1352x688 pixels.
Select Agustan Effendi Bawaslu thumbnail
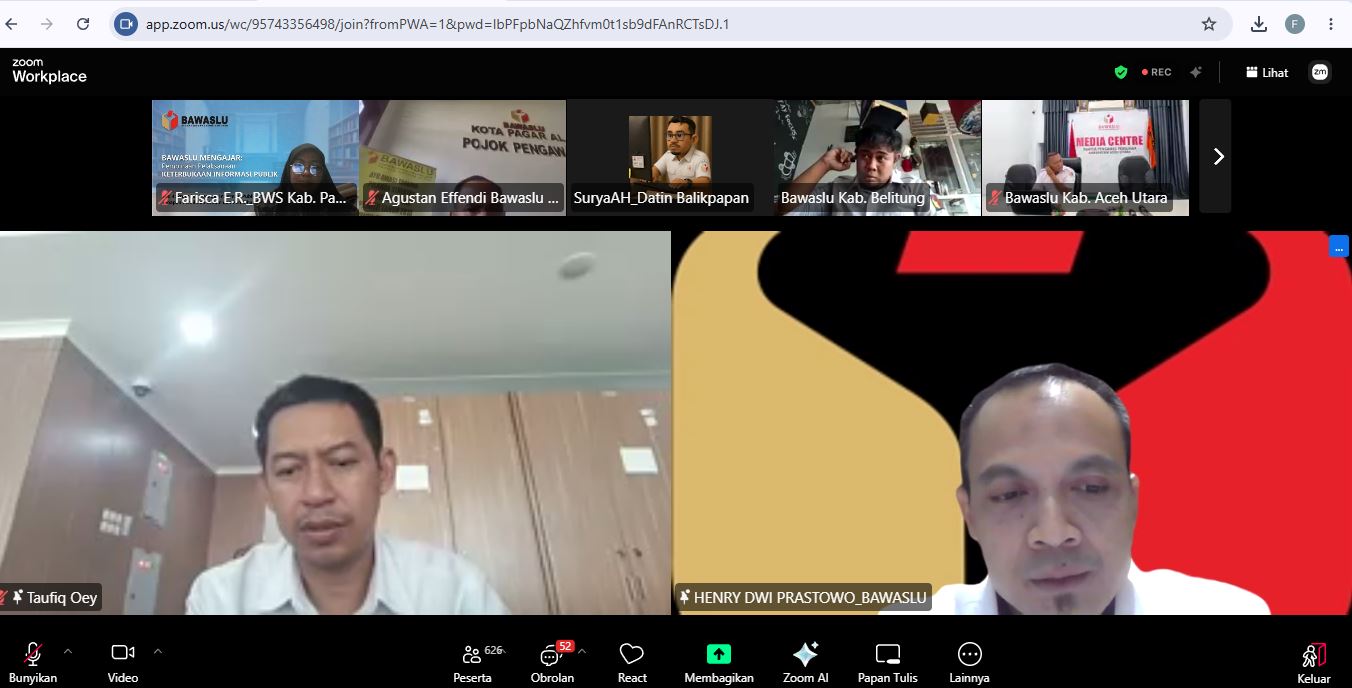(462, 157)
